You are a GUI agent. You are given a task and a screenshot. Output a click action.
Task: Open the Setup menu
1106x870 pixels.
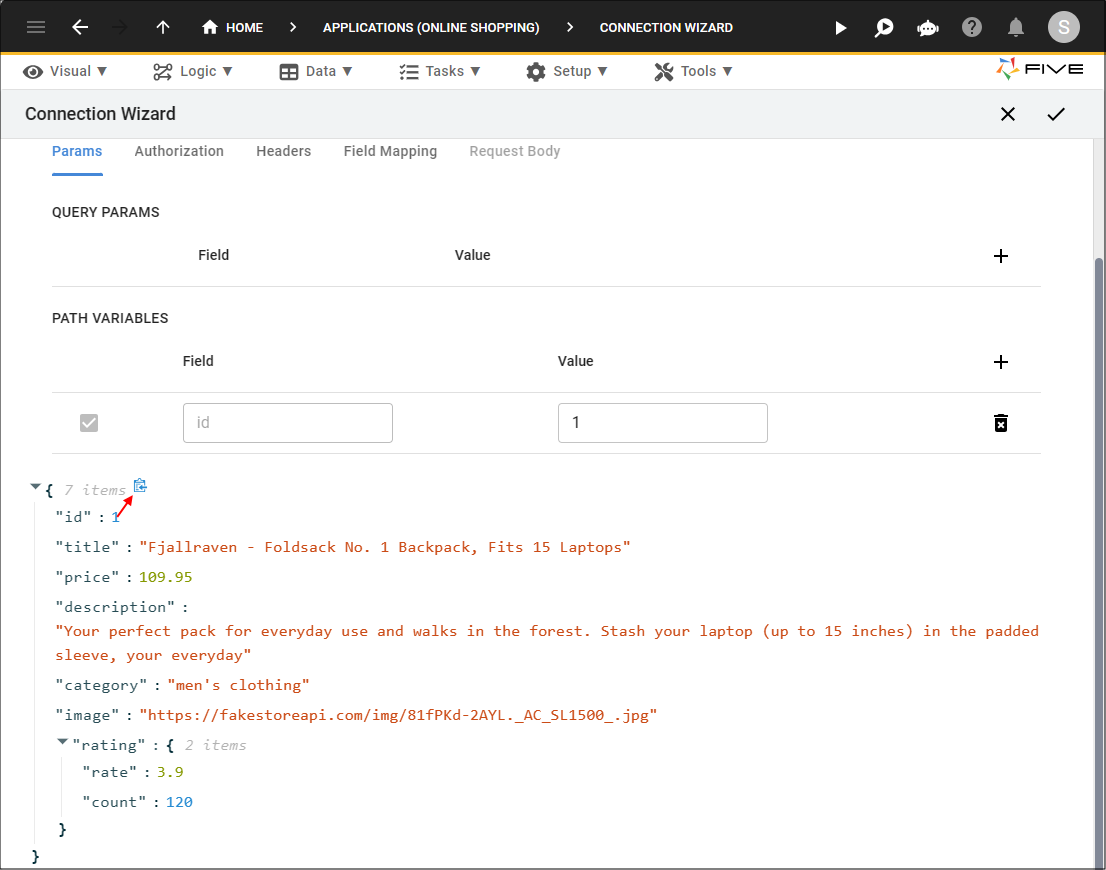tap(566, 71)
